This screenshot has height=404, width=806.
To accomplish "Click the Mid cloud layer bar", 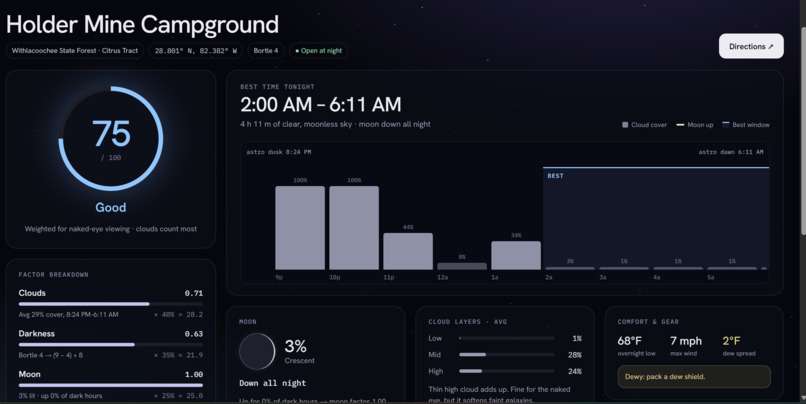I will [x=506, y=355].
